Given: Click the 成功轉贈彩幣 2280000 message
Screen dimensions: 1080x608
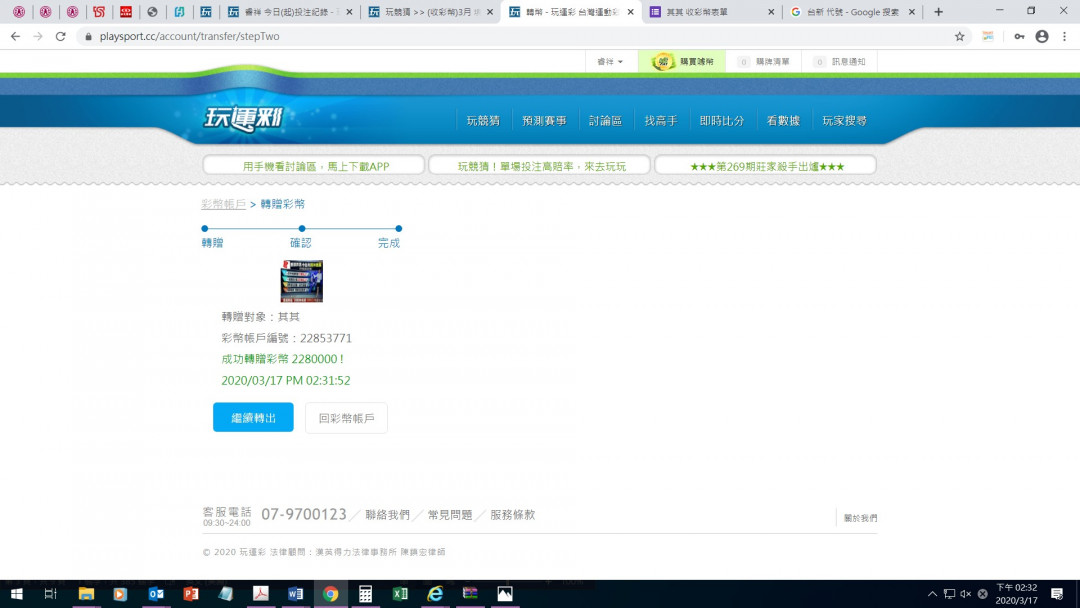Looking at the screenshot, I should pos(282,359).
